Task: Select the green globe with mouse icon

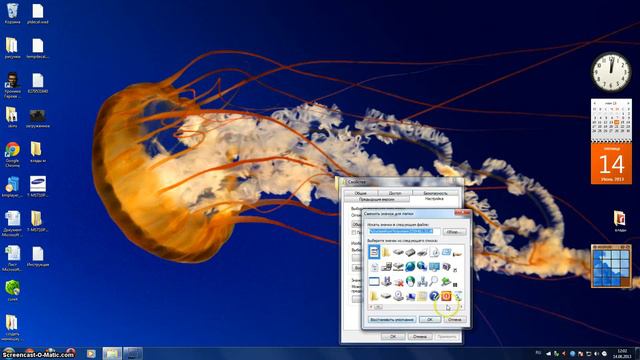Action: pos(410,281)
